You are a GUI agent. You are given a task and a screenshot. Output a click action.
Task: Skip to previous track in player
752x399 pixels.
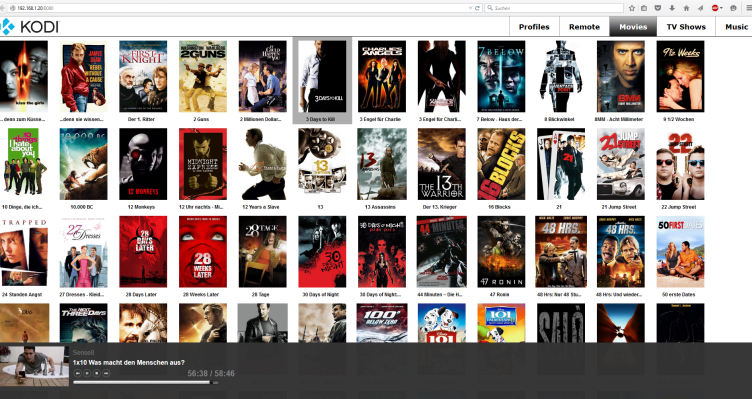(x=78, y=373)
